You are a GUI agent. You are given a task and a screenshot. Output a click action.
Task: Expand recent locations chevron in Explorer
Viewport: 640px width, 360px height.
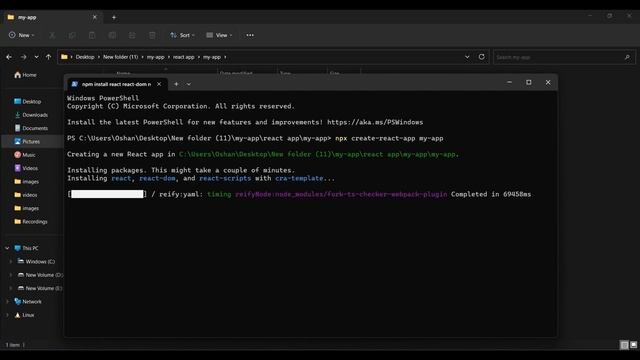36,57
